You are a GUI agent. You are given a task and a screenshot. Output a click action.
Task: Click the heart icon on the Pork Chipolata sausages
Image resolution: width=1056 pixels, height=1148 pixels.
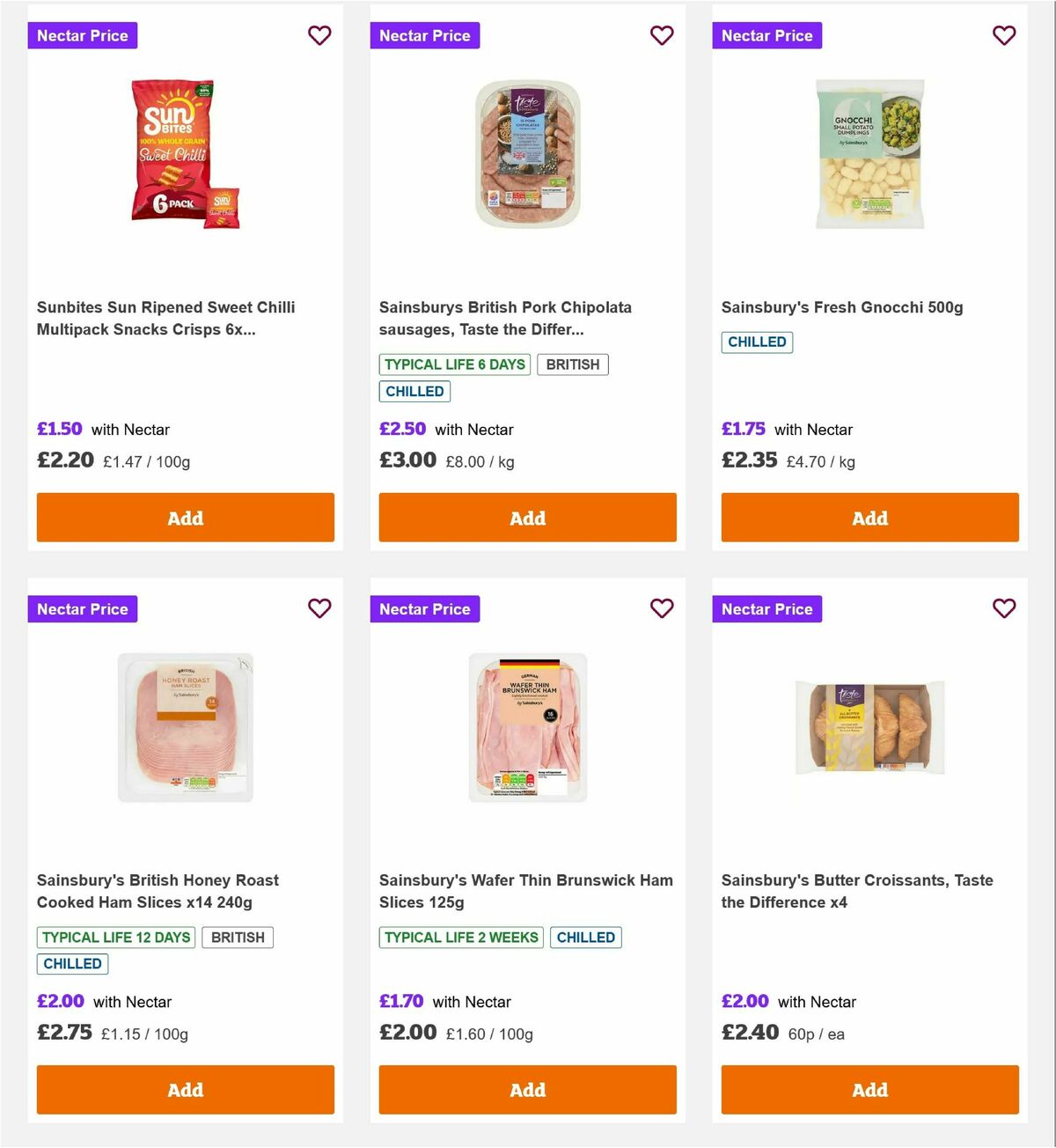pyautogui.click(x=662, y=35)
